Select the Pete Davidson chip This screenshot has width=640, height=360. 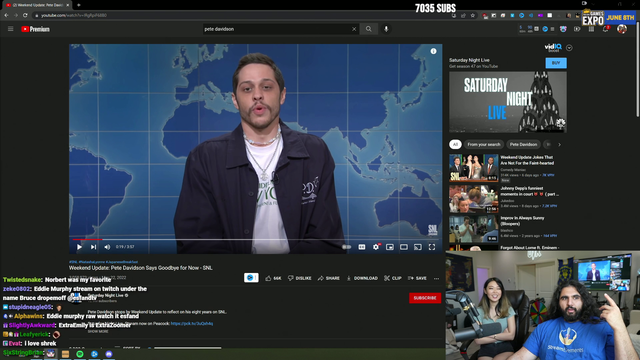[523, 144]
